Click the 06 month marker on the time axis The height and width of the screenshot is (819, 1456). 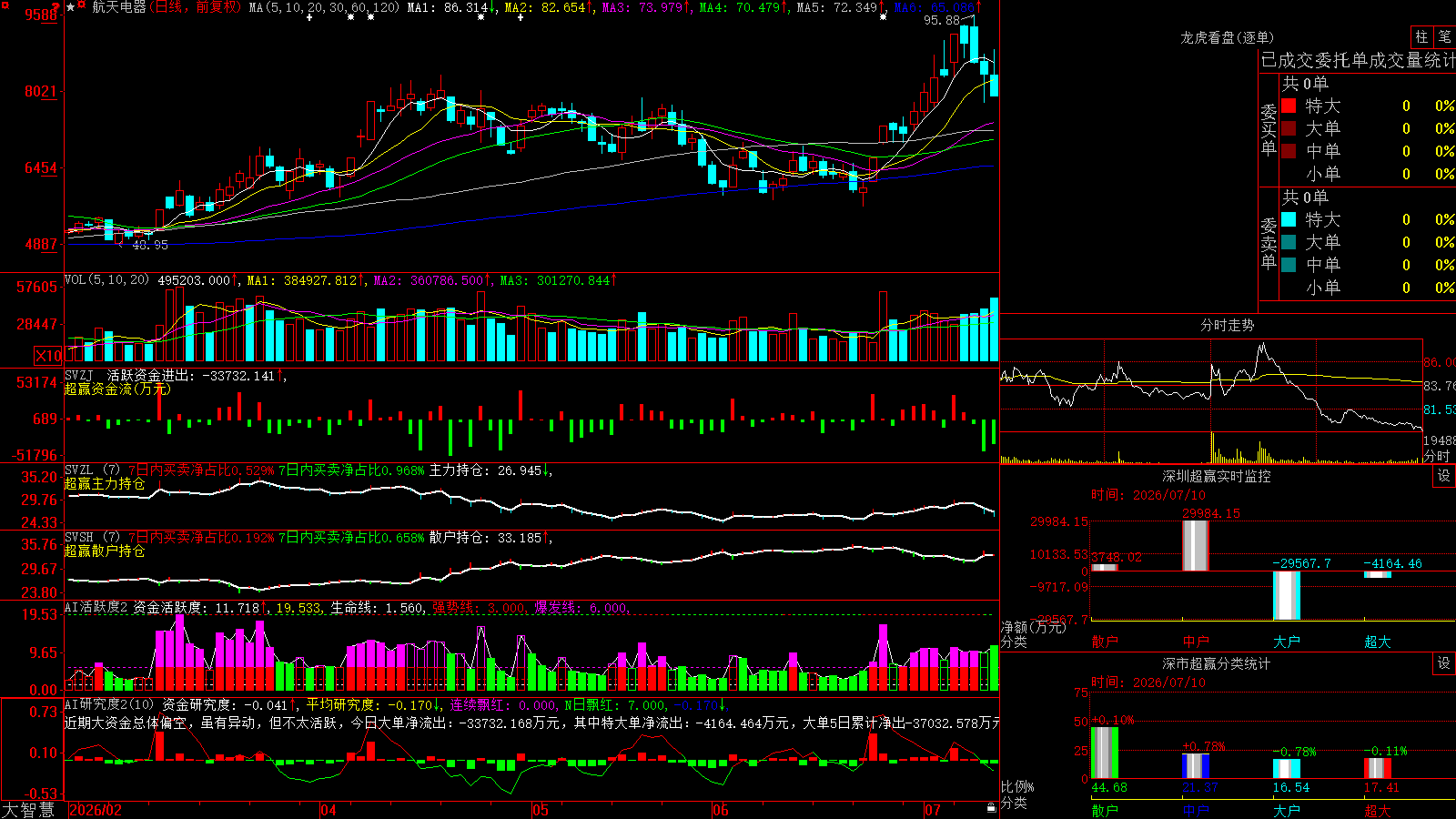point(721,810)
